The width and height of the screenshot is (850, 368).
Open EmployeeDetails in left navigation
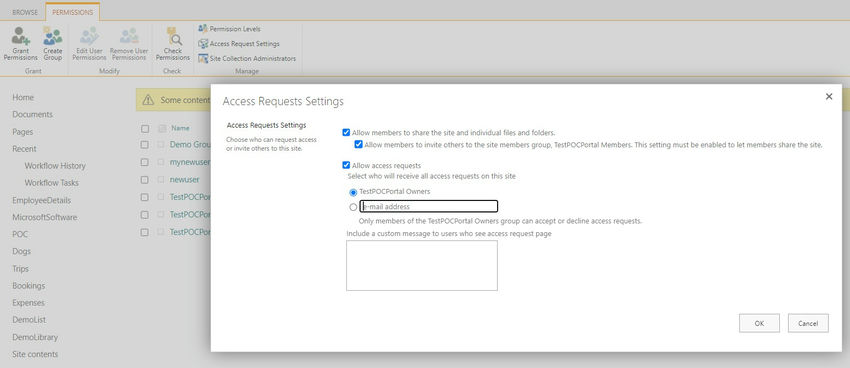(41, 201)
